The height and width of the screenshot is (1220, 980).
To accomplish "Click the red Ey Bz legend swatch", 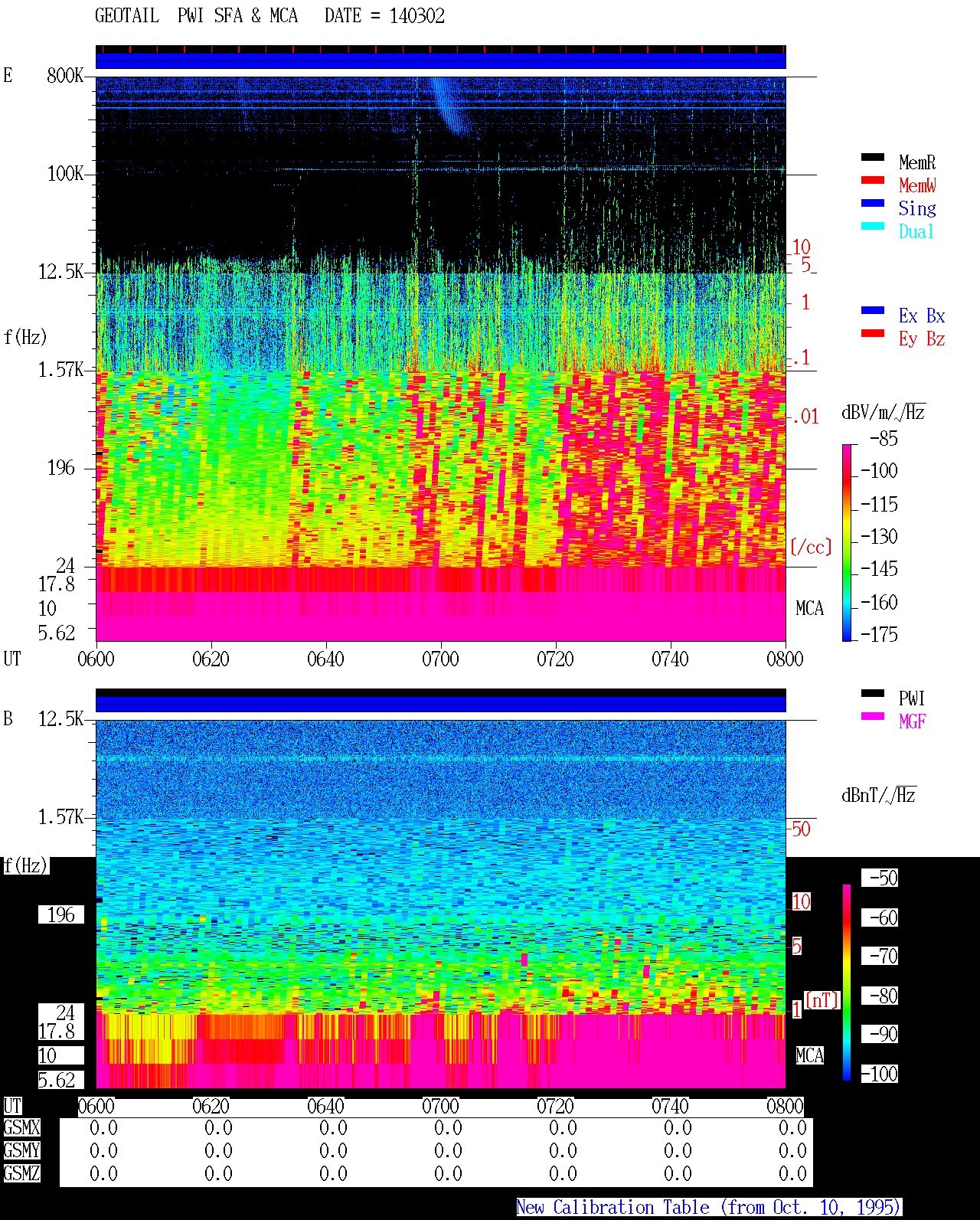I will point(872,334).
